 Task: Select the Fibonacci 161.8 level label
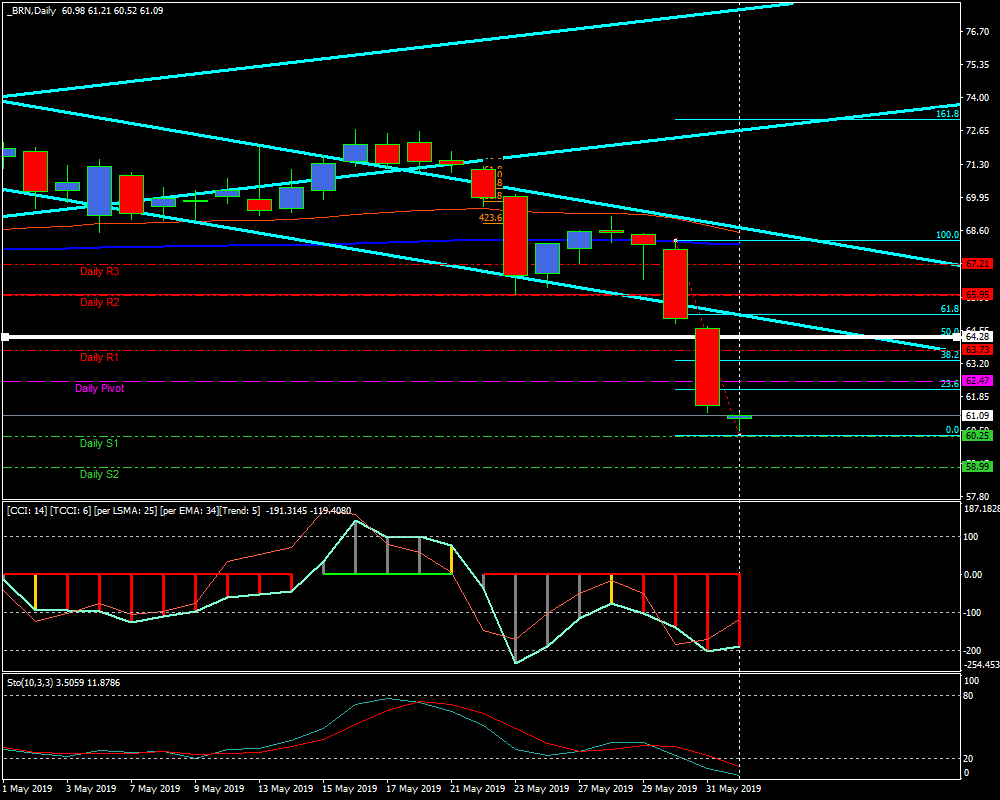coord(947,114)
